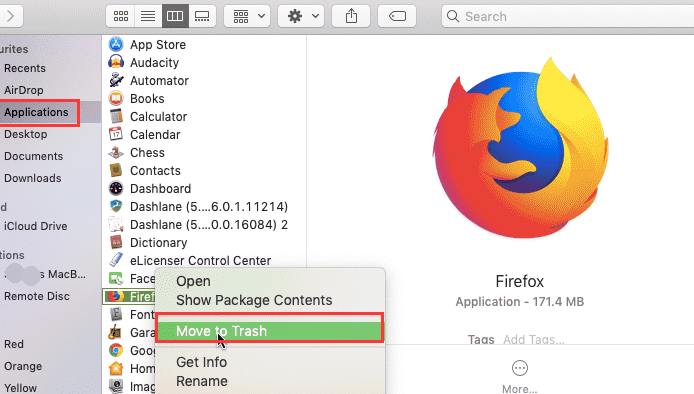The height and width of the screenshot is (394, 694).
Task: Select the Automator app icon
Action: coord(116,80)
